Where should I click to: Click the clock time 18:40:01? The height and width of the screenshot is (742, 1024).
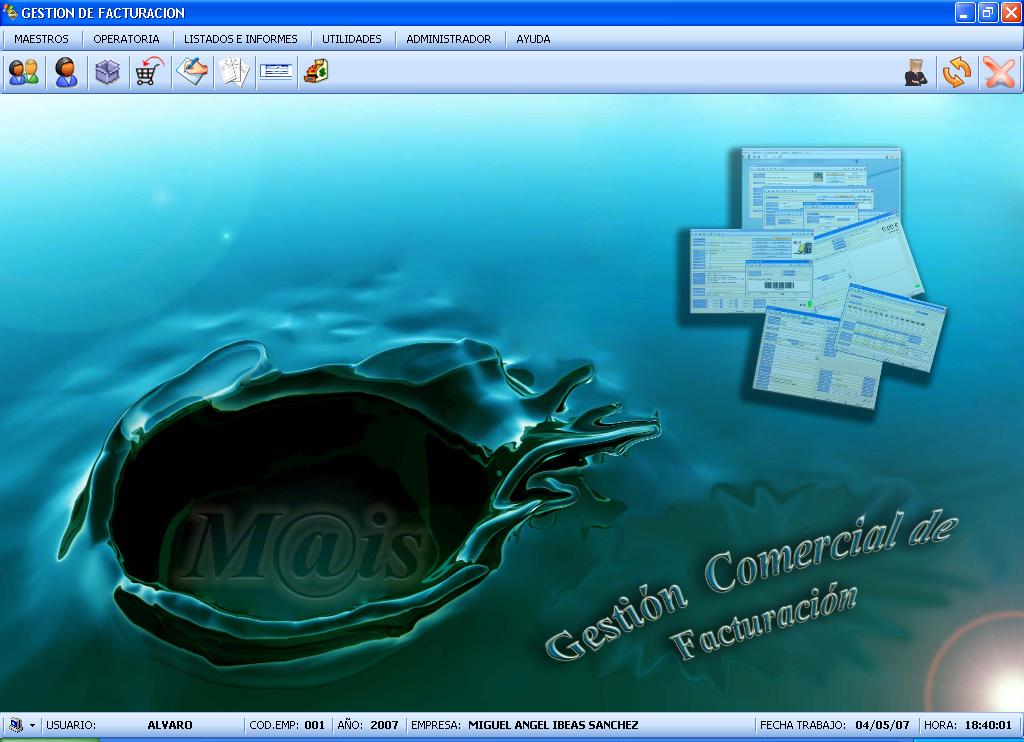[x=988, y=725]
